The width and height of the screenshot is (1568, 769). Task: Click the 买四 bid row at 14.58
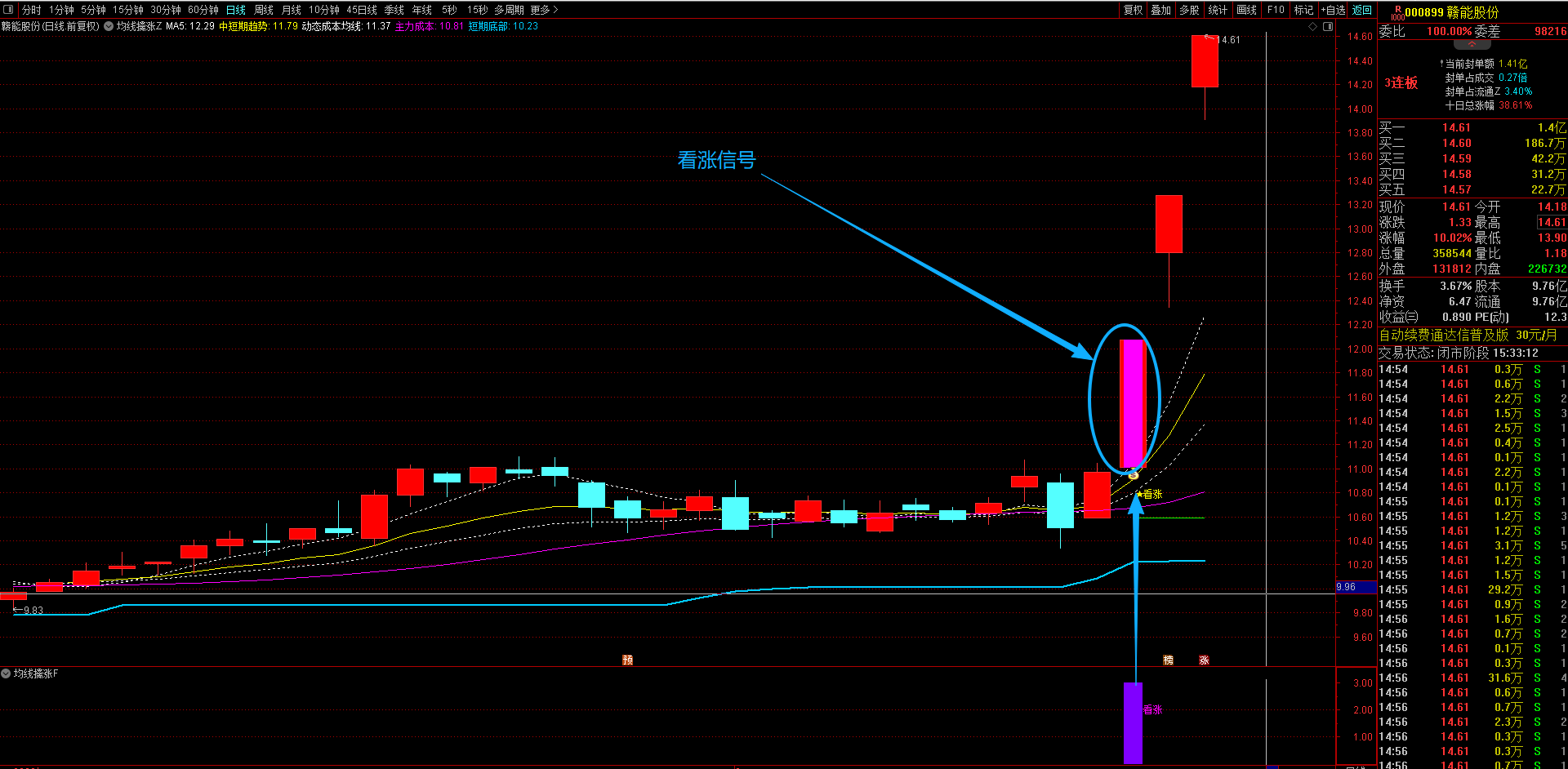pyautogui.click(x=1472, y=174)
